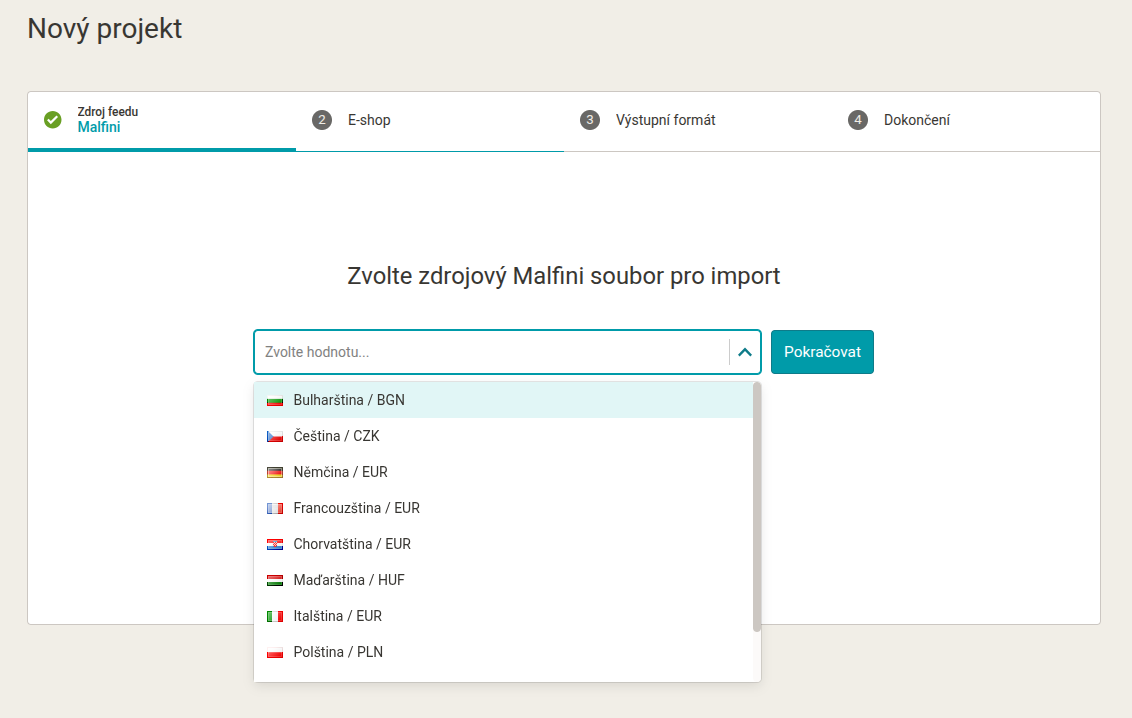The width and height of the screenshot is (1132, 718).
Task: Choose Francouzština / EUR from list
Action: pyautogui.click(x=503, y=508)
